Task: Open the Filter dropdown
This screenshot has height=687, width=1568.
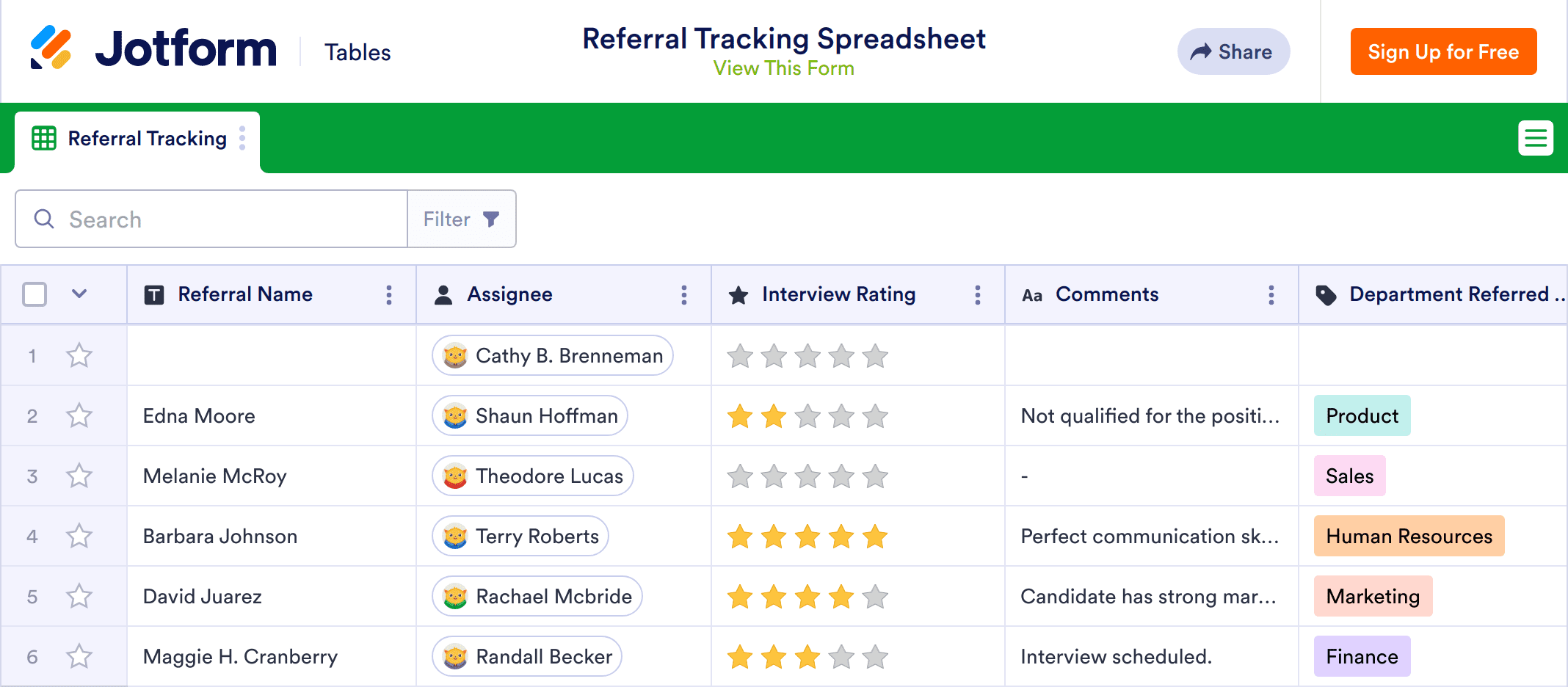Action: (461, 219)
